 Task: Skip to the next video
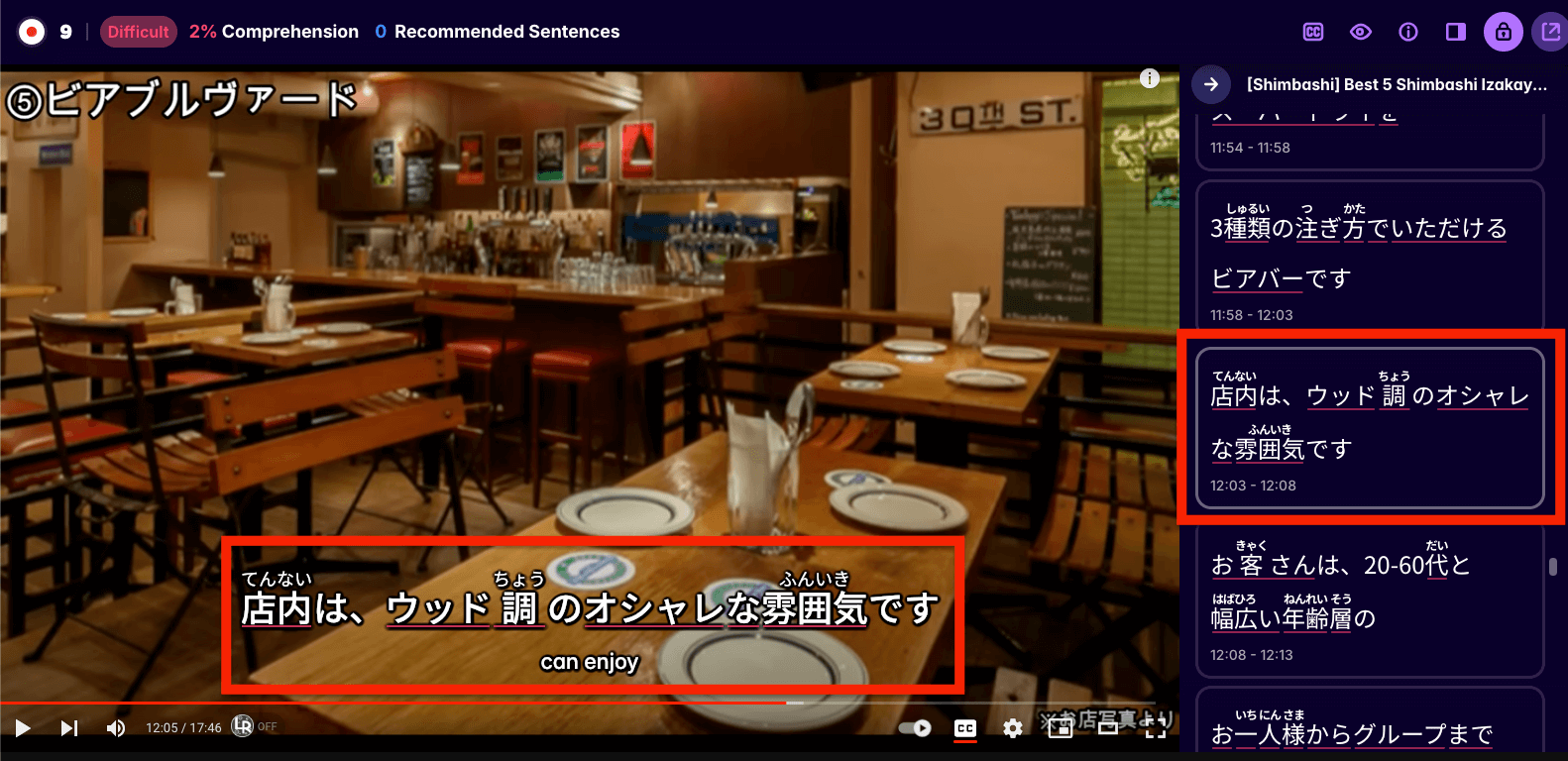68,728
